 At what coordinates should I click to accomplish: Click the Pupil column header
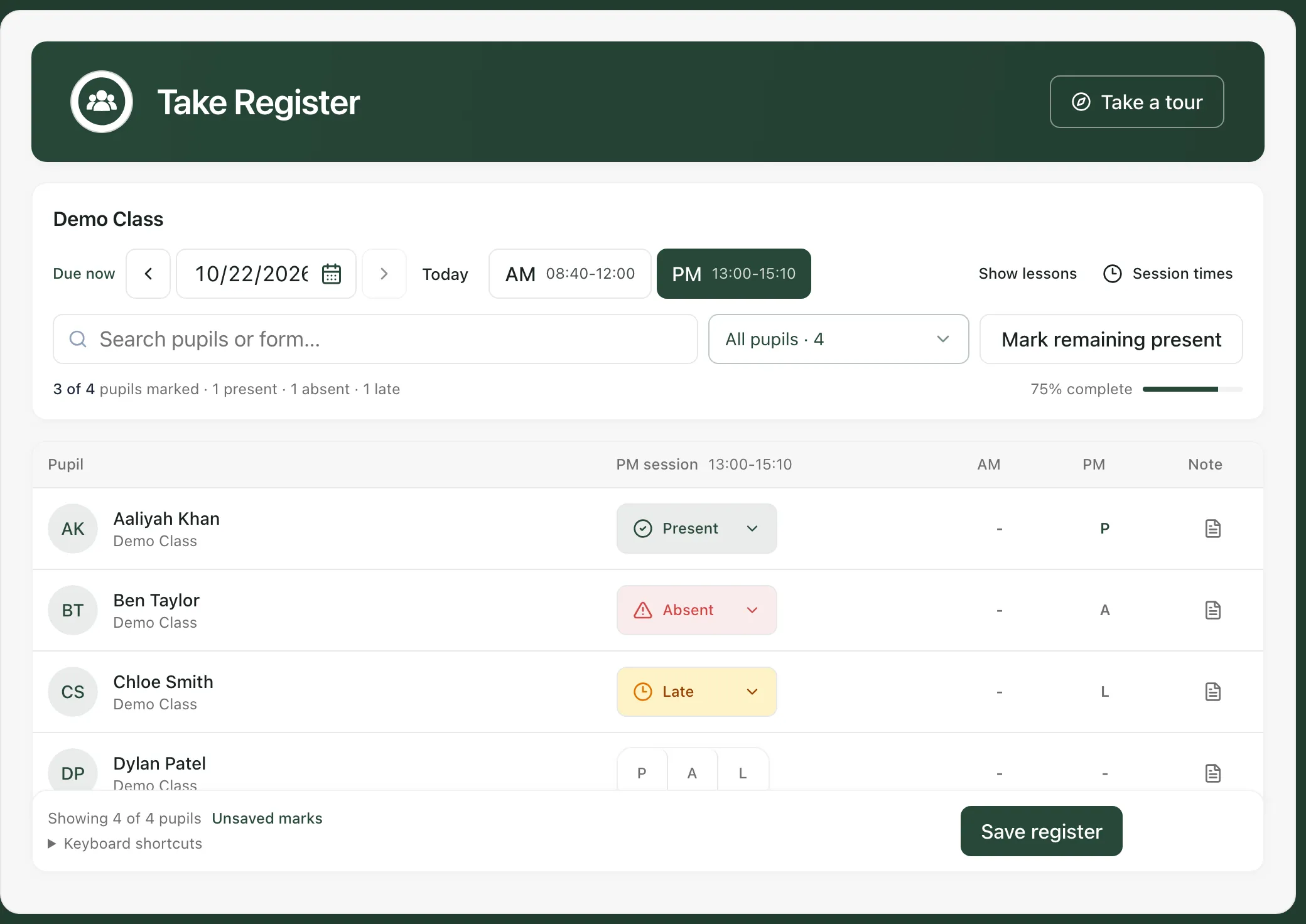point(65,465)
